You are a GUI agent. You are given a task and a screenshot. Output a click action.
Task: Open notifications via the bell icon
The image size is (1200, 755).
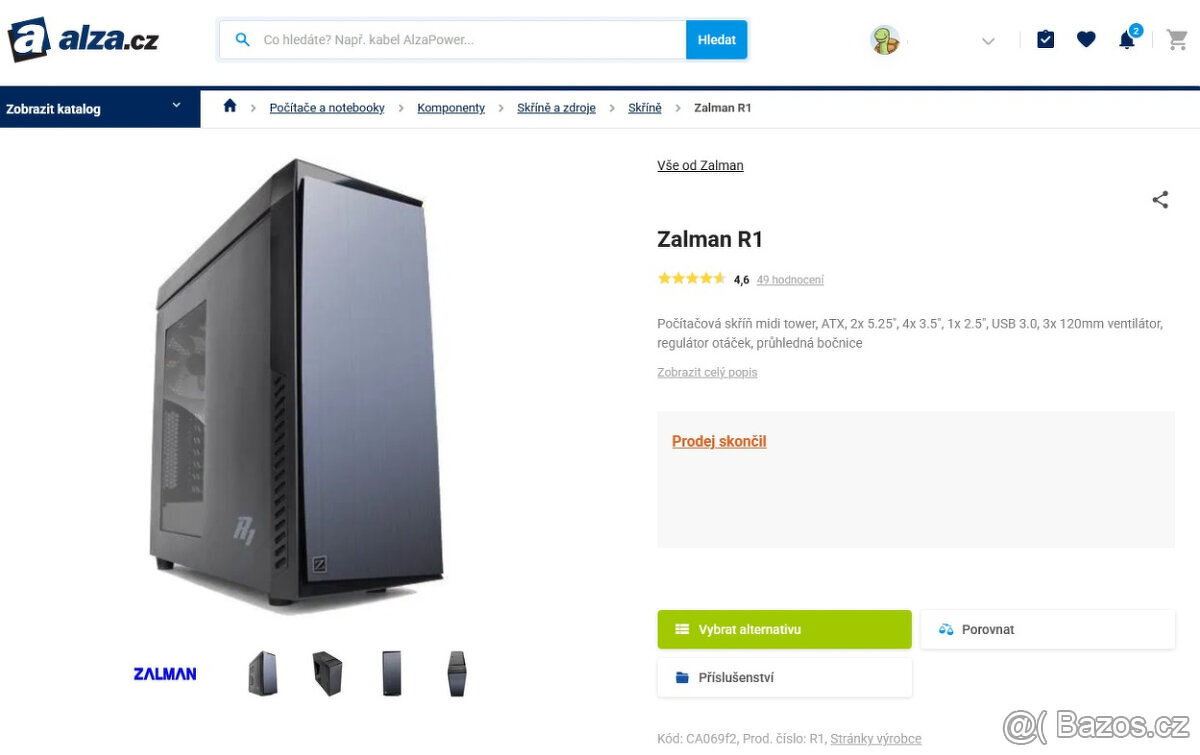1126,39
